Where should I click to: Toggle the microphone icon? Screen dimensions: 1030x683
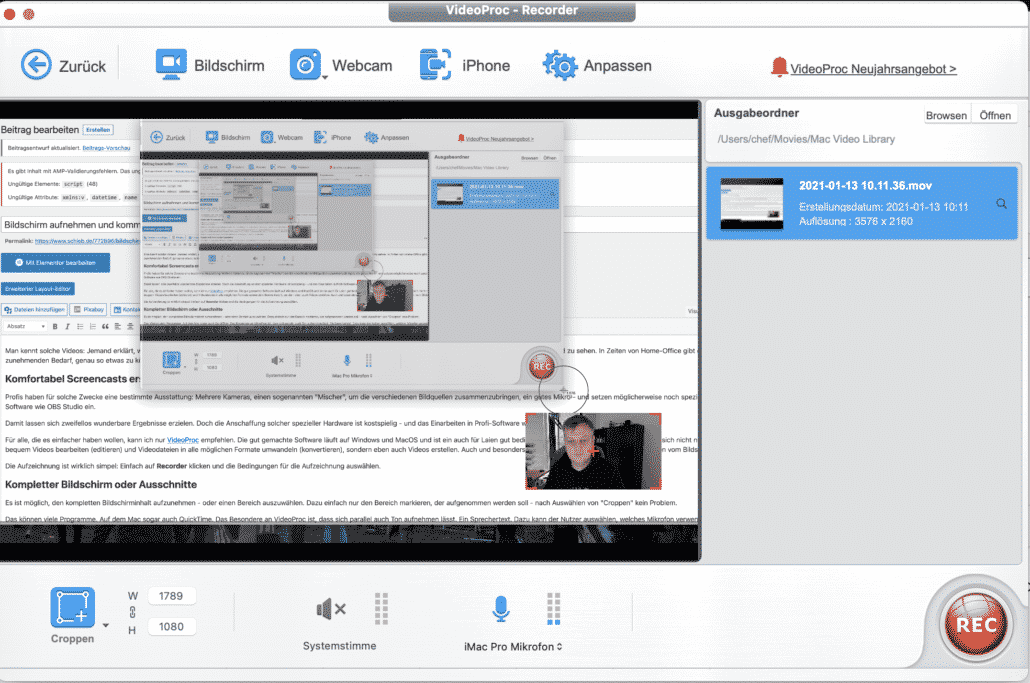(x=501, y=609)
